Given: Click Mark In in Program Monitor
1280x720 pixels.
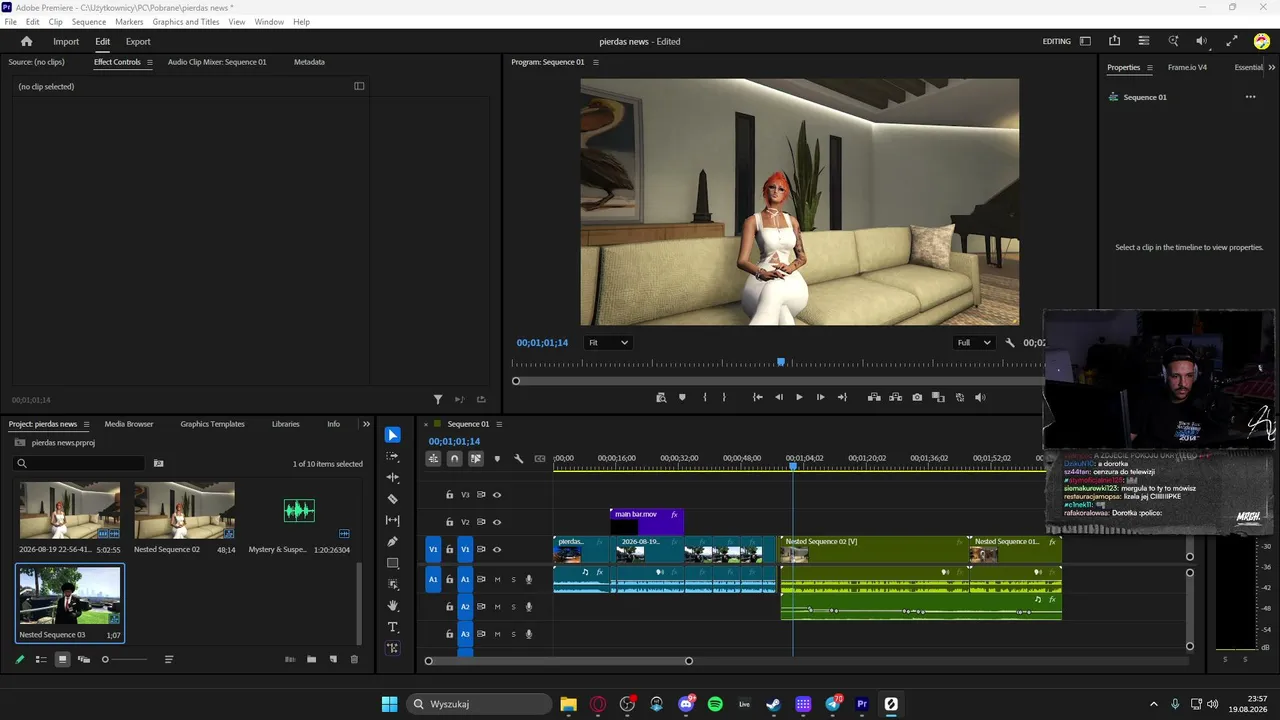Looking at the screenshot, I should (x=705, y=397).
